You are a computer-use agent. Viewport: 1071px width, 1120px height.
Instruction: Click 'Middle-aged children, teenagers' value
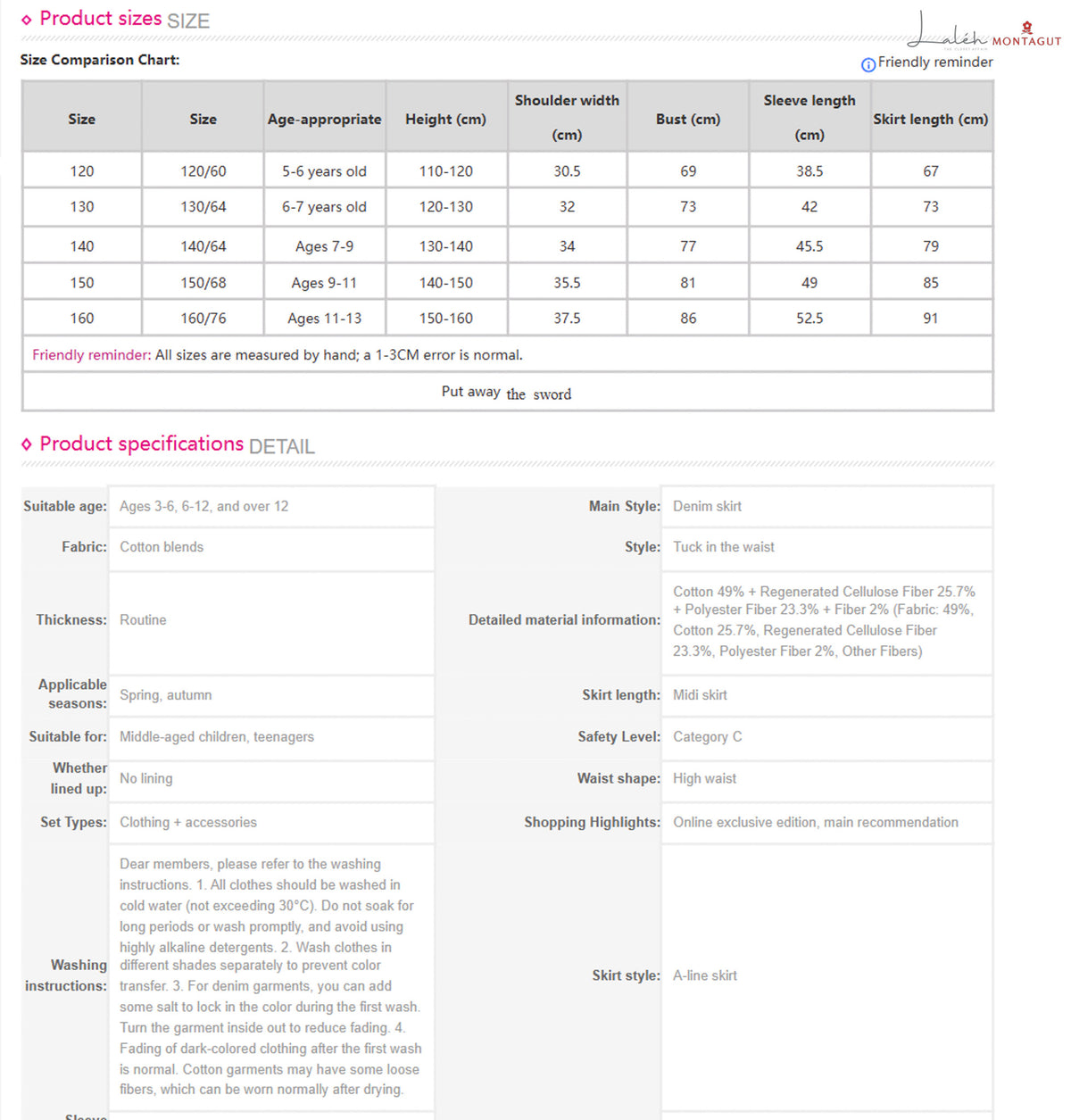(217, 736)
